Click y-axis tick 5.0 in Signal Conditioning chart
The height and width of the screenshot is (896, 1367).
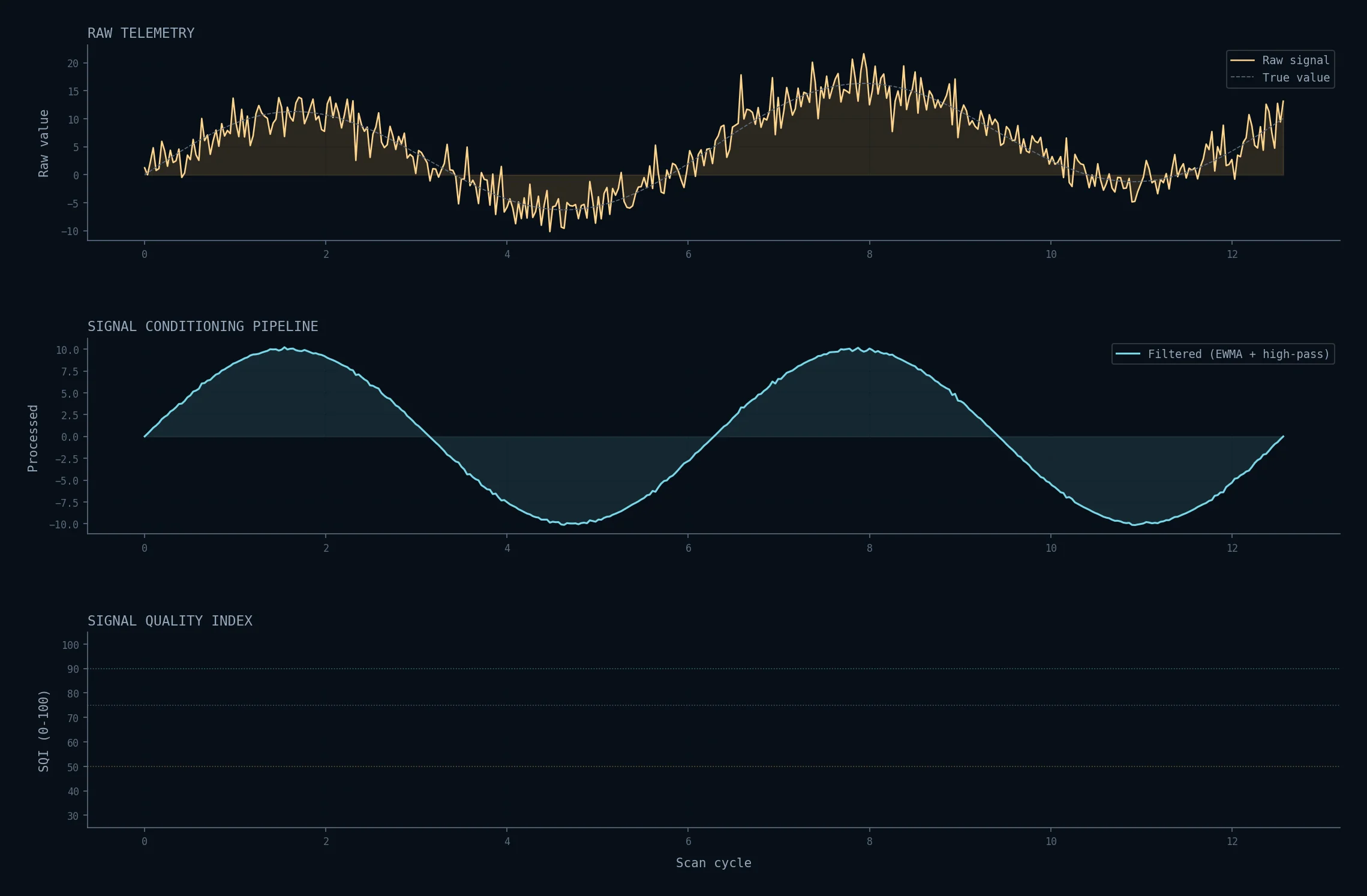click(70, 394)
